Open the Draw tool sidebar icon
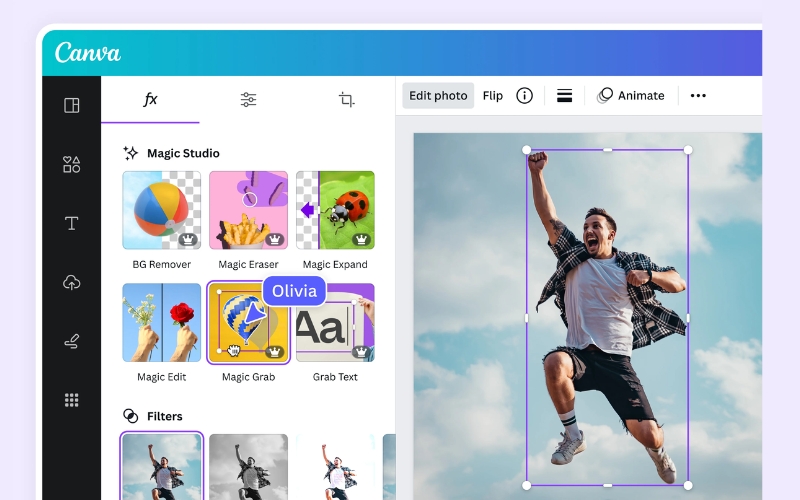This screenshot has width=800, height=500. click(x=71, y=341)
